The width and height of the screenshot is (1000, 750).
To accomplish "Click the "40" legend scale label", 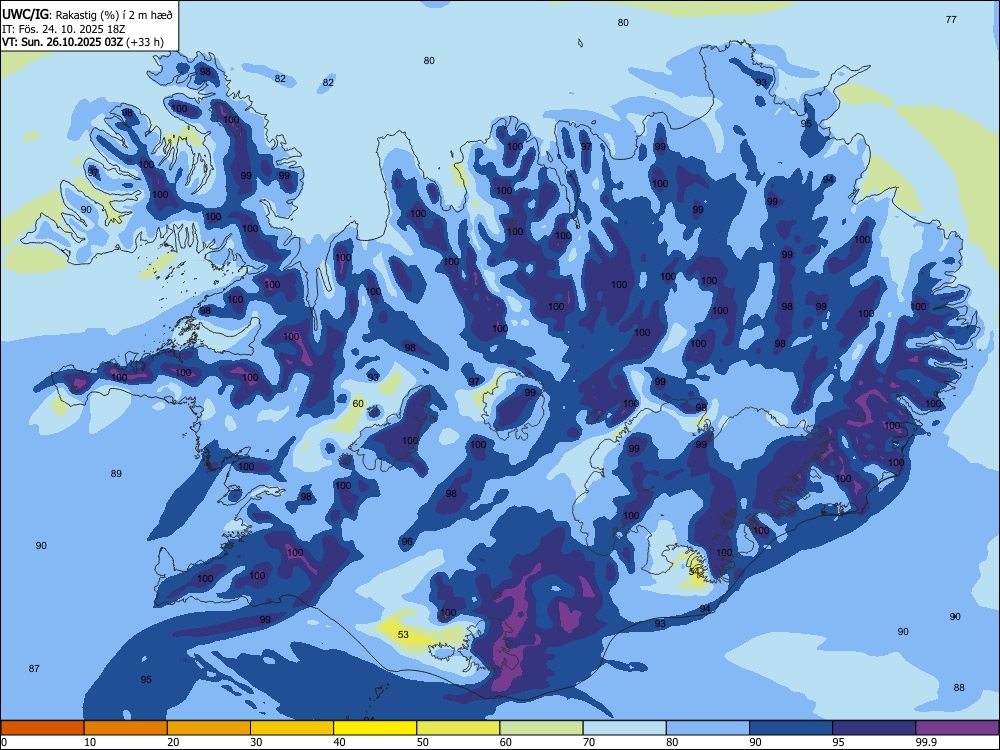I will pyautogui.click(x=339, y=742).
